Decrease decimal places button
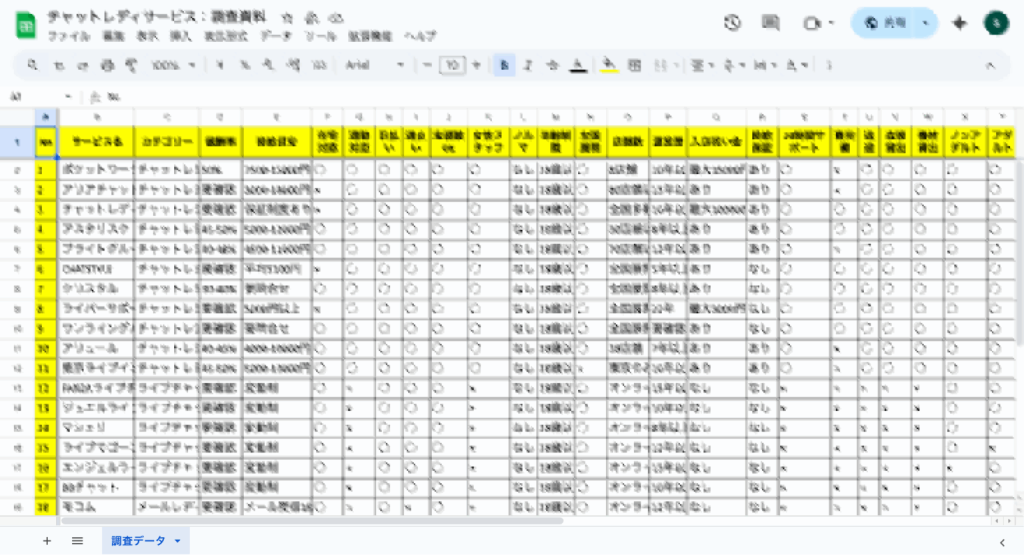Viewport: 1024px width, 555px height. click(x=268, y=65)
